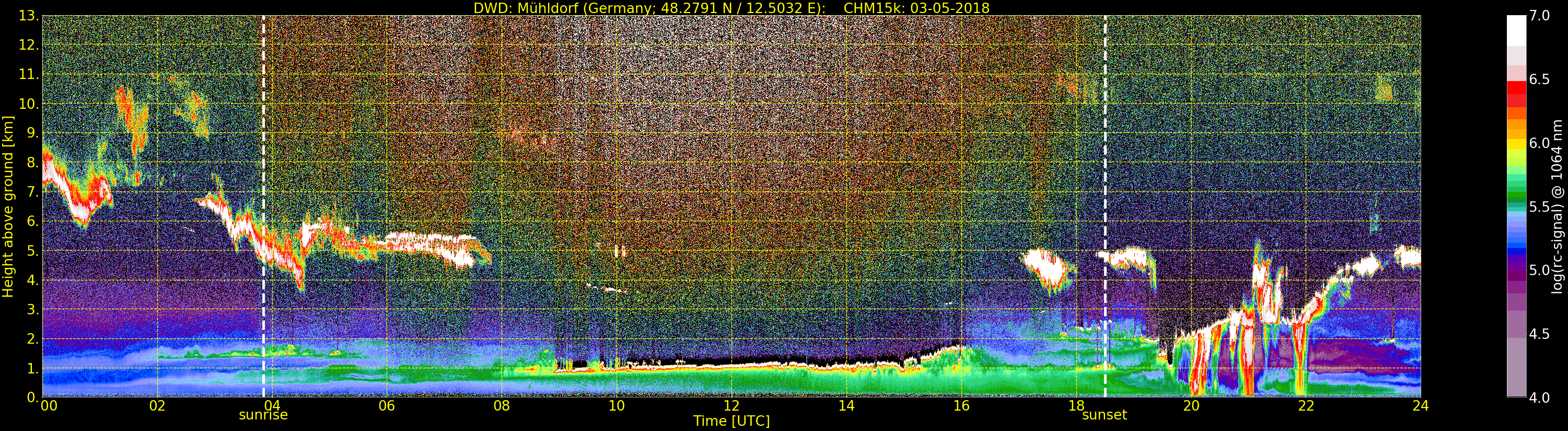Viewport: 1568px width, 431px height.
Task: Click the y-axis tick label '1.'
Action: click(32, 368)
